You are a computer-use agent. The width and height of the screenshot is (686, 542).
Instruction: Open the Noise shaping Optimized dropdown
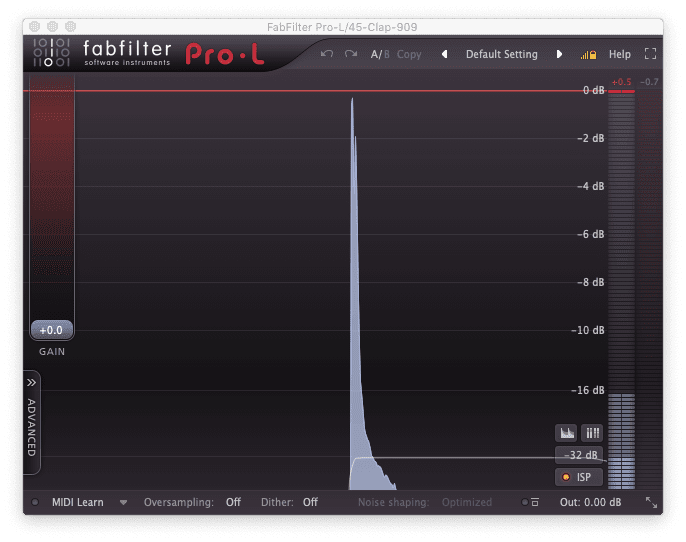coord(466,502)
